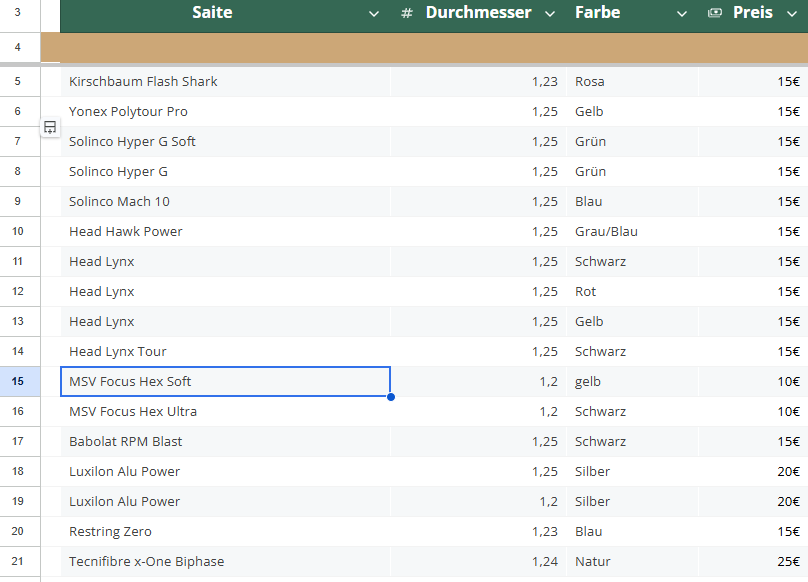The image size is (808, 582).
Task: Click the currency type icon beside Preis
Action: (x=714, y=13)
